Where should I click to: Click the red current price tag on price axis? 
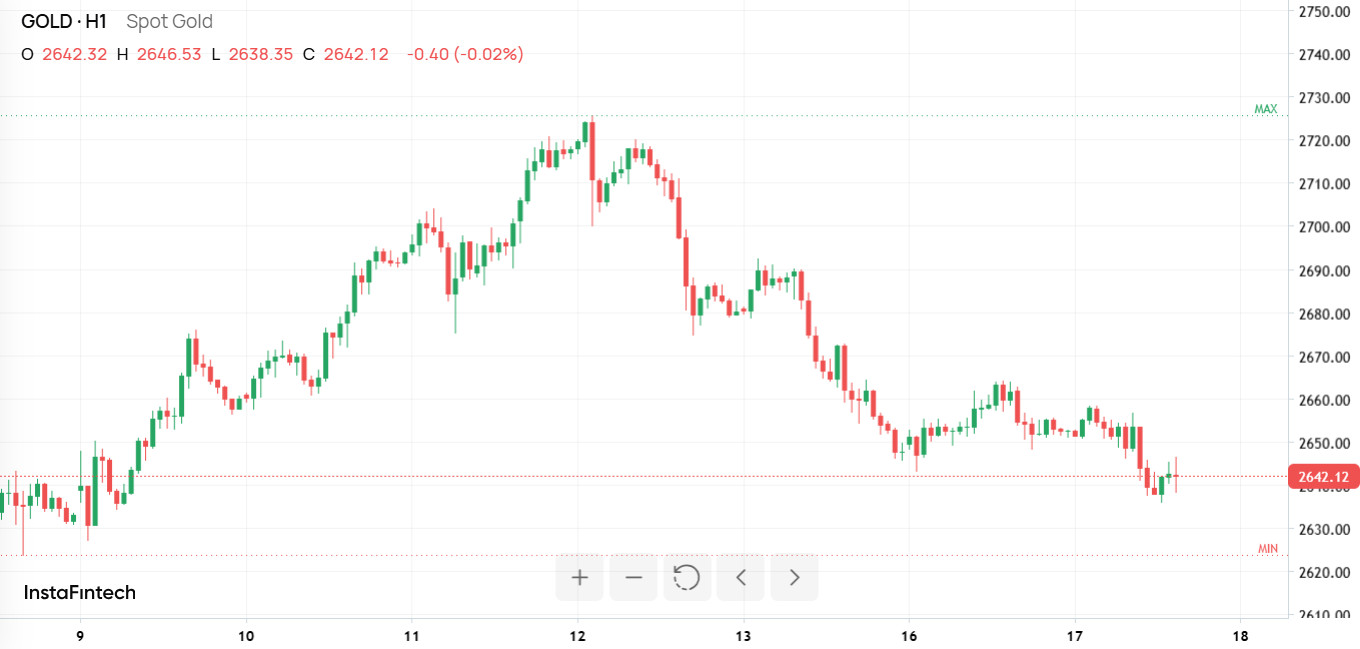1324,477
